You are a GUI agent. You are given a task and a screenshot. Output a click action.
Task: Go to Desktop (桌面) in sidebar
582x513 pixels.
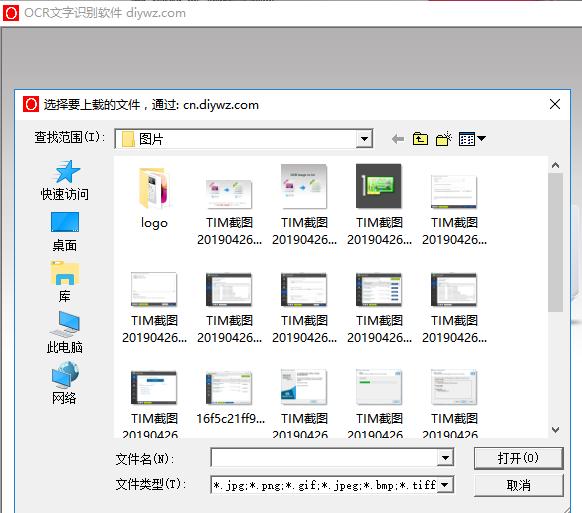point(65,232)
